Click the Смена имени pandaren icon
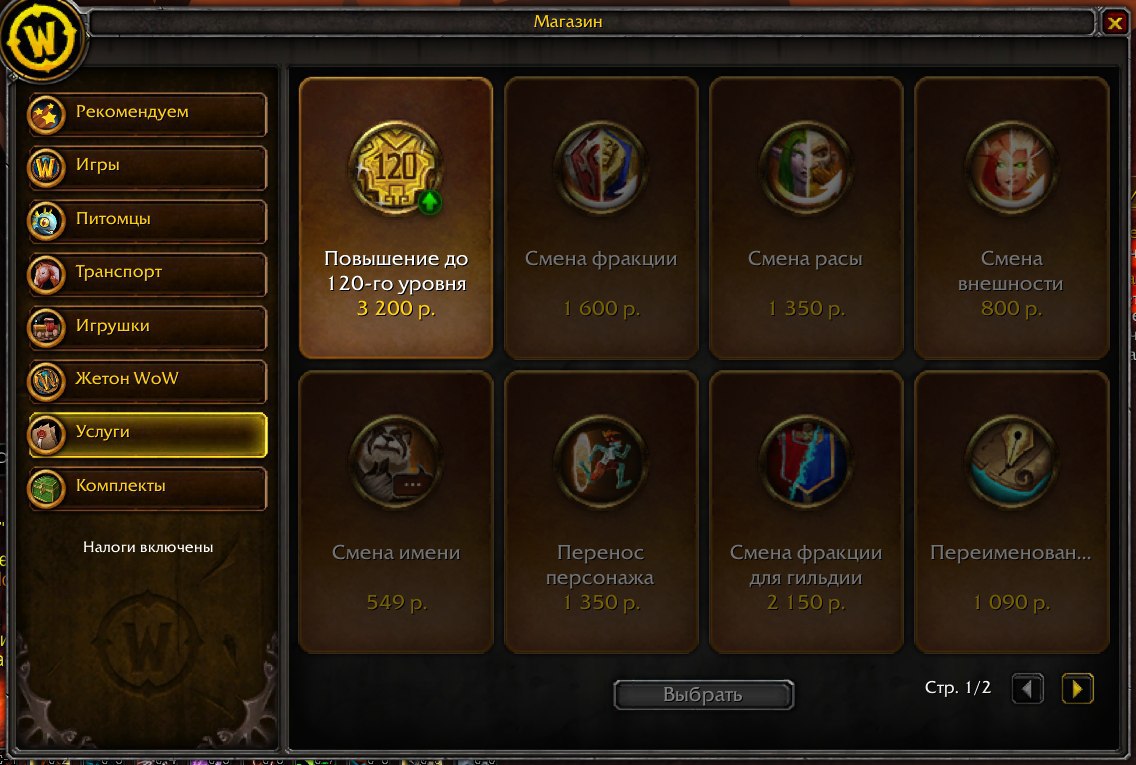This screenshot has width=1136, height=765. (396, 462)
